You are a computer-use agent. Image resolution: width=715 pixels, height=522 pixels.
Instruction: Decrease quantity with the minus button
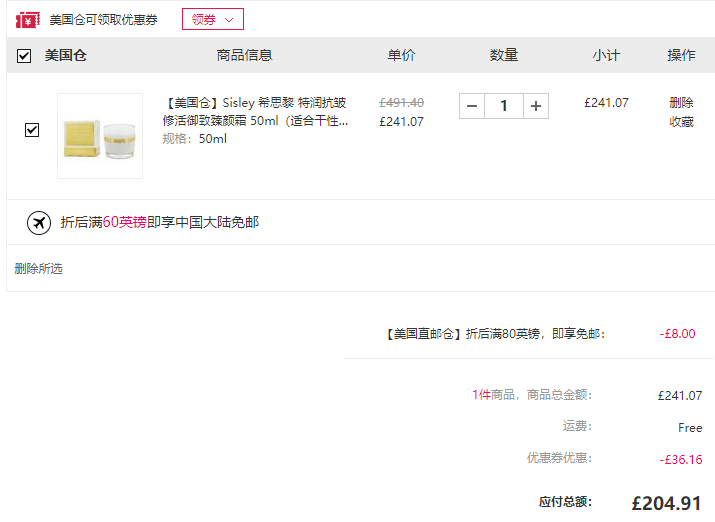pyautogui.click(x=472, y=106)
